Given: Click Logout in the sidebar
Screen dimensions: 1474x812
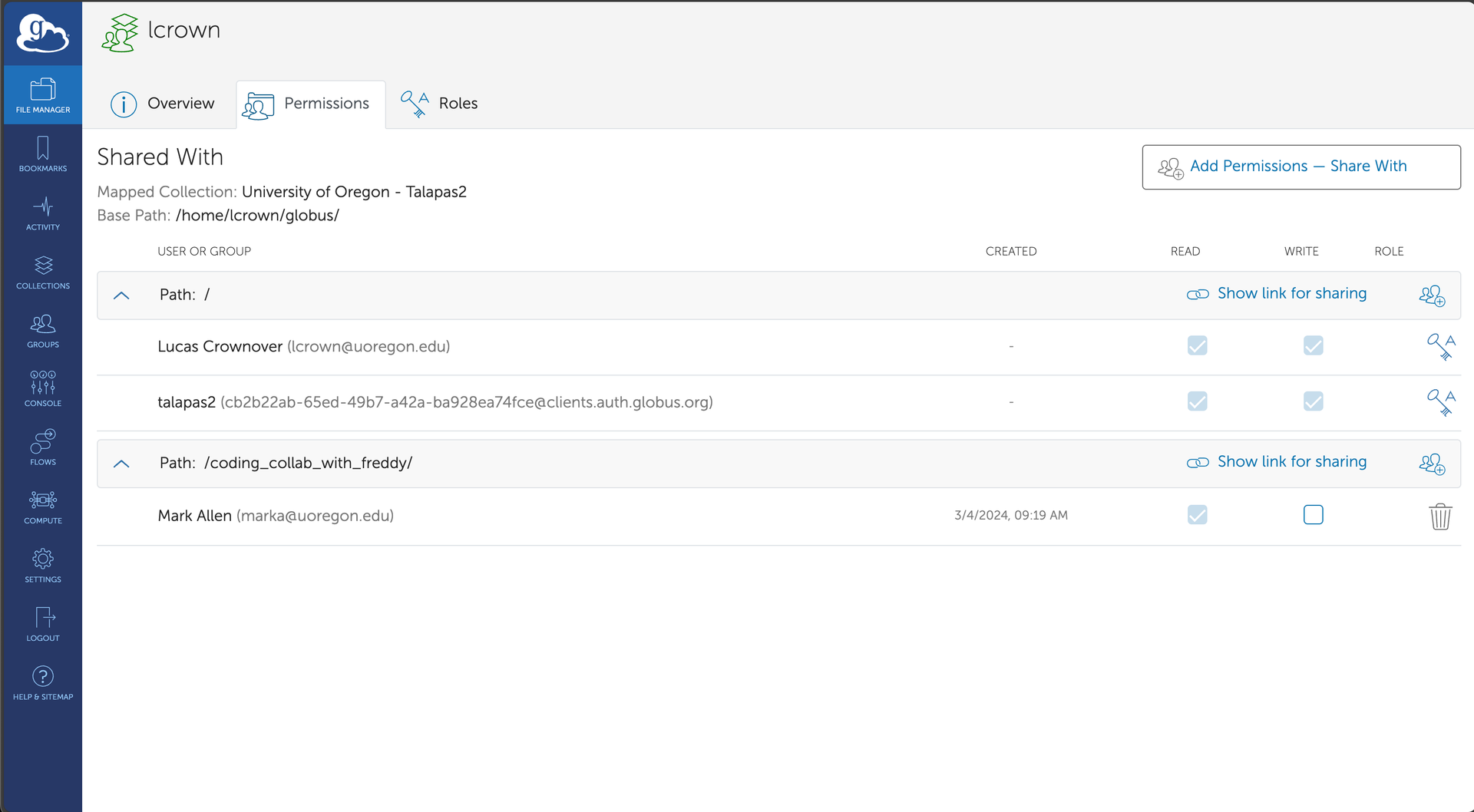Looking at the screenshot, I should point(43,625).
